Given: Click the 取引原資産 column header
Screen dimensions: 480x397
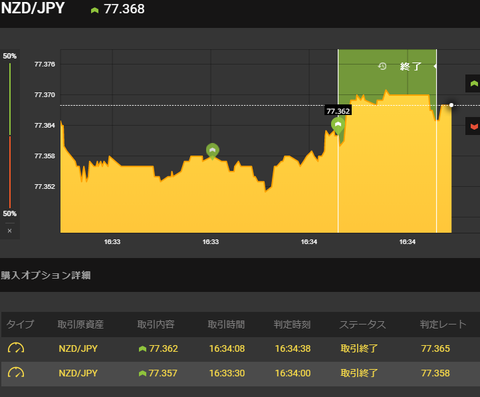Looking at the screenshot, I should 81,324.
